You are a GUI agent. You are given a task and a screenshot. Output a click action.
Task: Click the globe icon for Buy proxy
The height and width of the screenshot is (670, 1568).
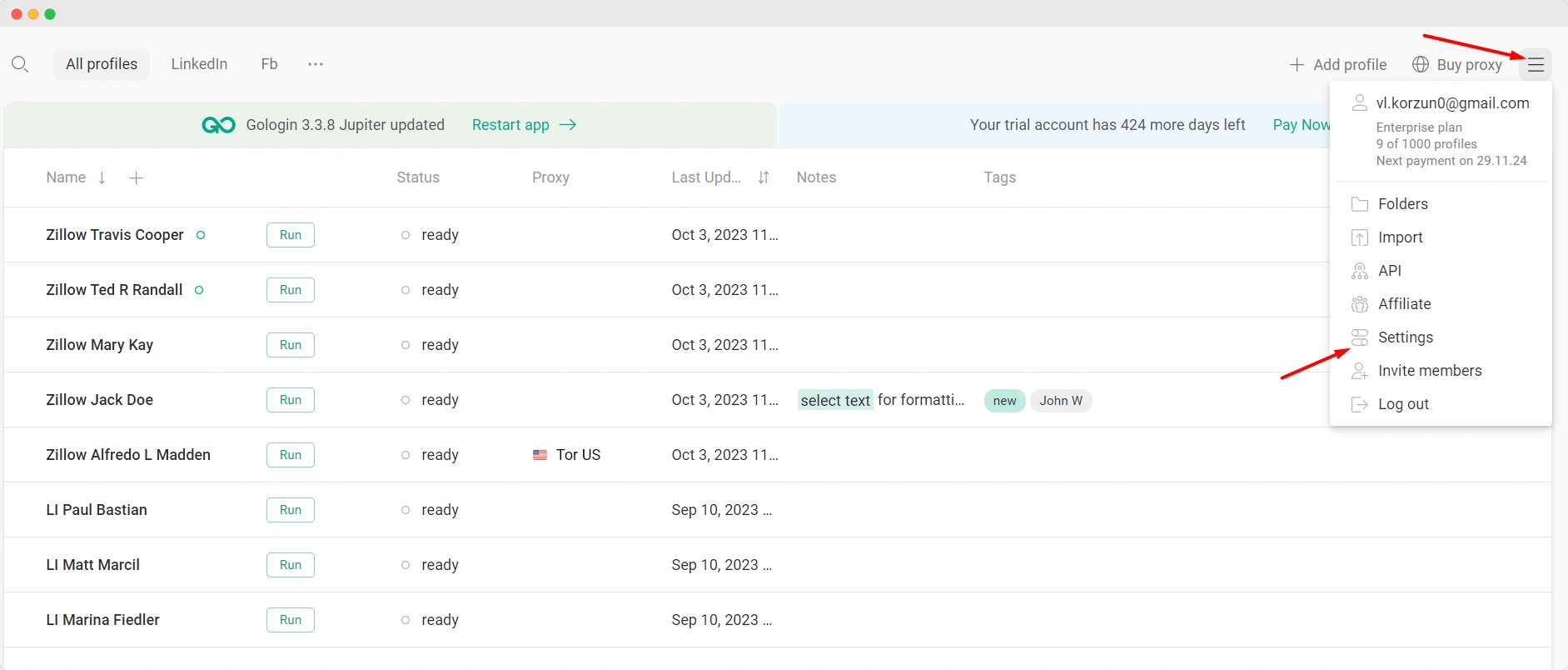point(1421,64)
